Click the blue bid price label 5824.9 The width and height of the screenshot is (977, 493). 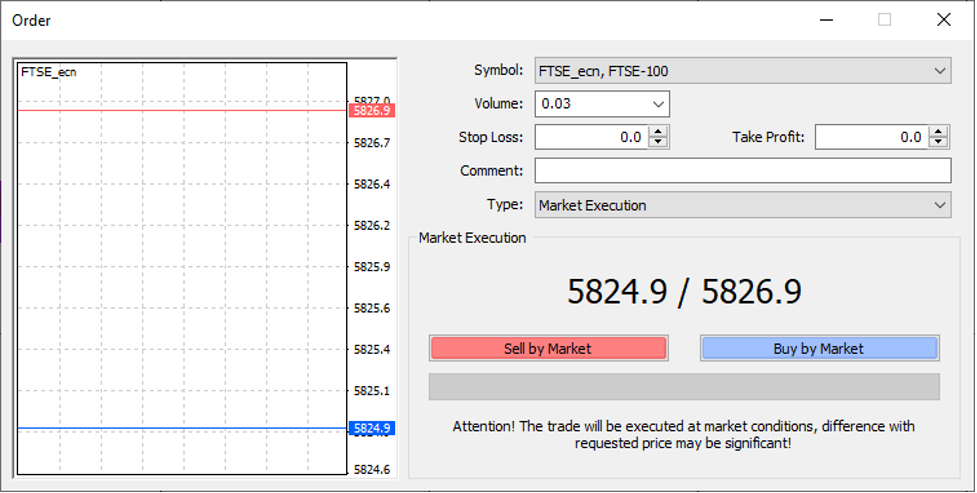[x=371, y=428]
